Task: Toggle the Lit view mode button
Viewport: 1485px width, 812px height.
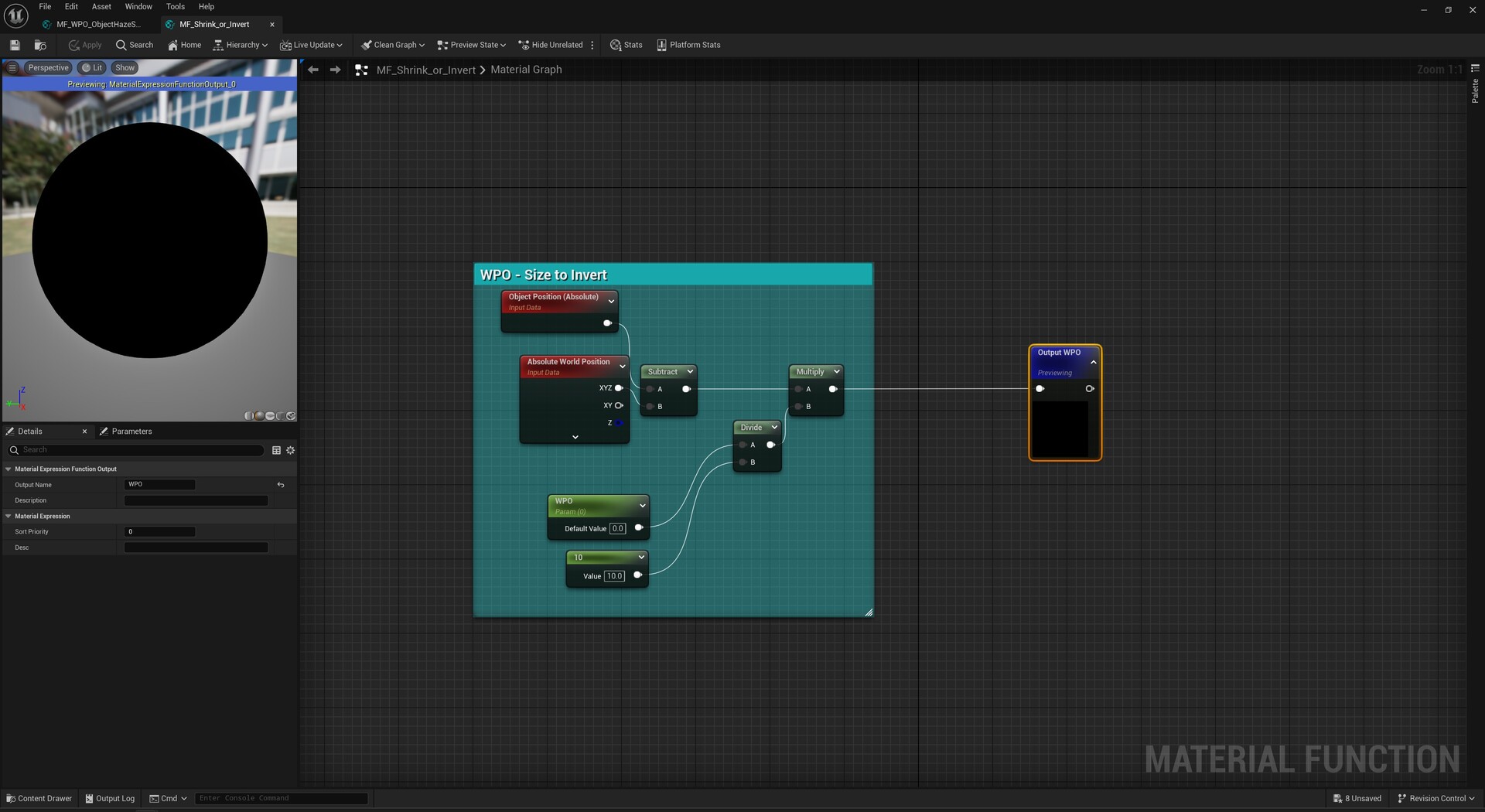Action: point(92,68)
